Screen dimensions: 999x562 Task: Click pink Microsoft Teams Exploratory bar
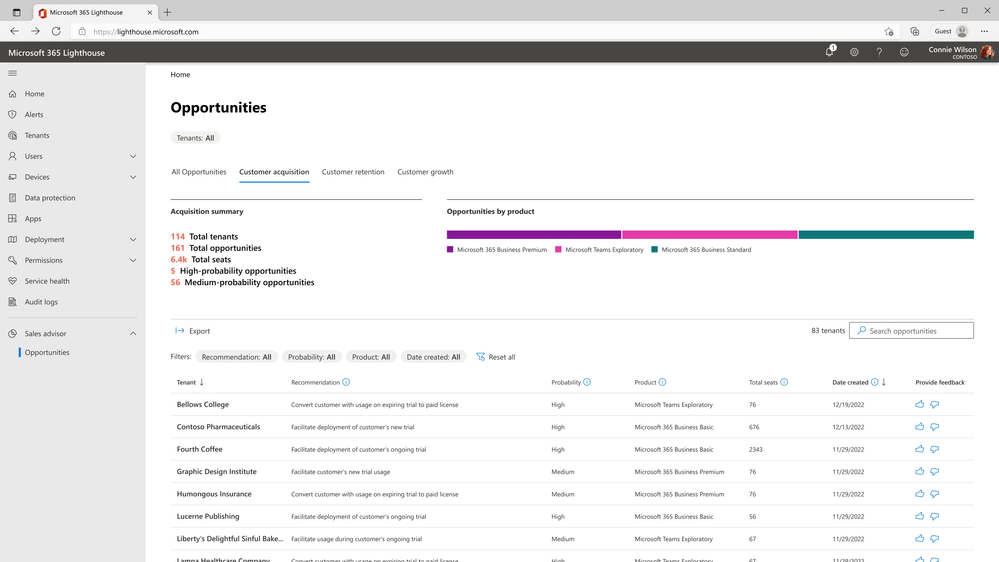point(710,234)
